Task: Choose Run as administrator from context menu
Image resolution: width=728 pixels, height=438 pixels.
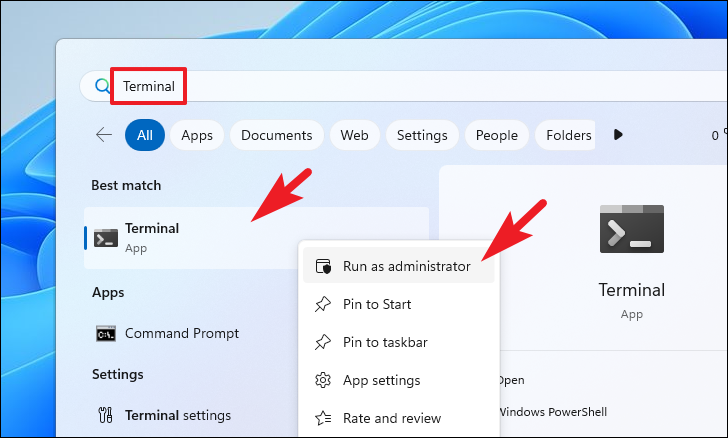Action: 398,266
